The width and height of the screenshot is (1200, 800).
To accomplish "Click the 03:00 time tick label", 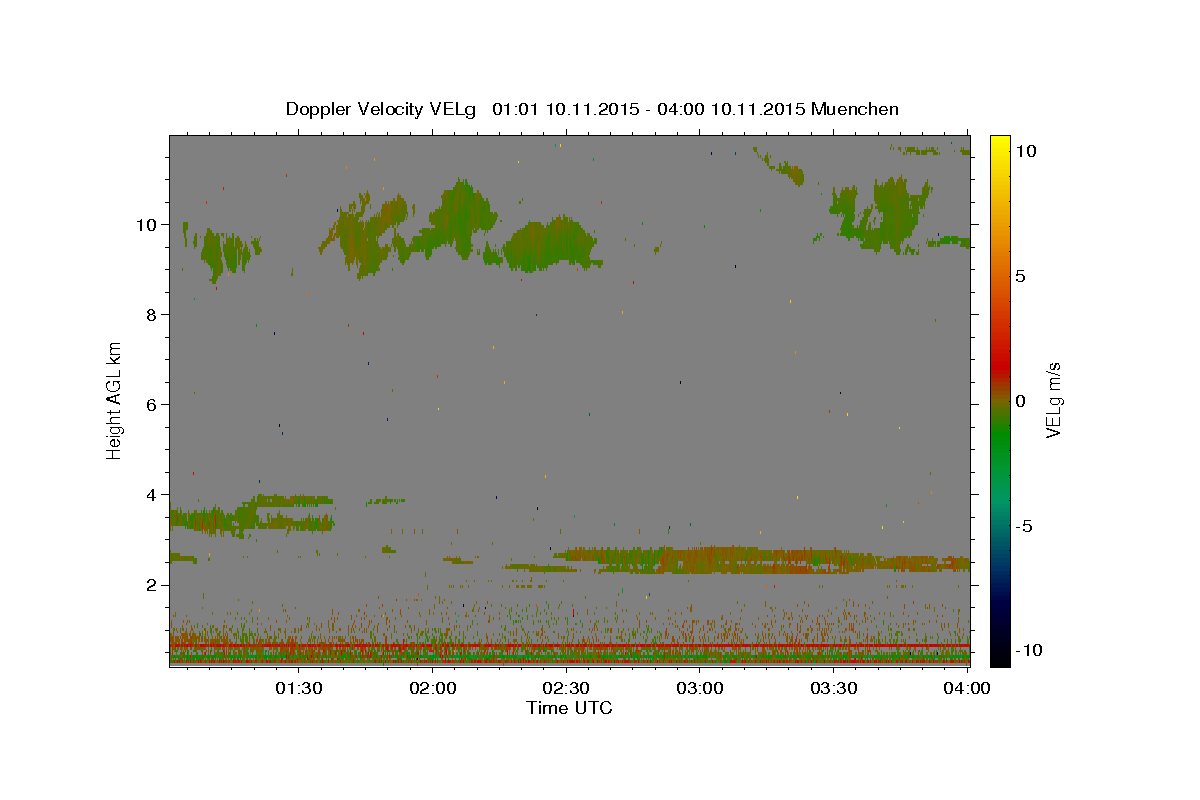I will [700, 688].
